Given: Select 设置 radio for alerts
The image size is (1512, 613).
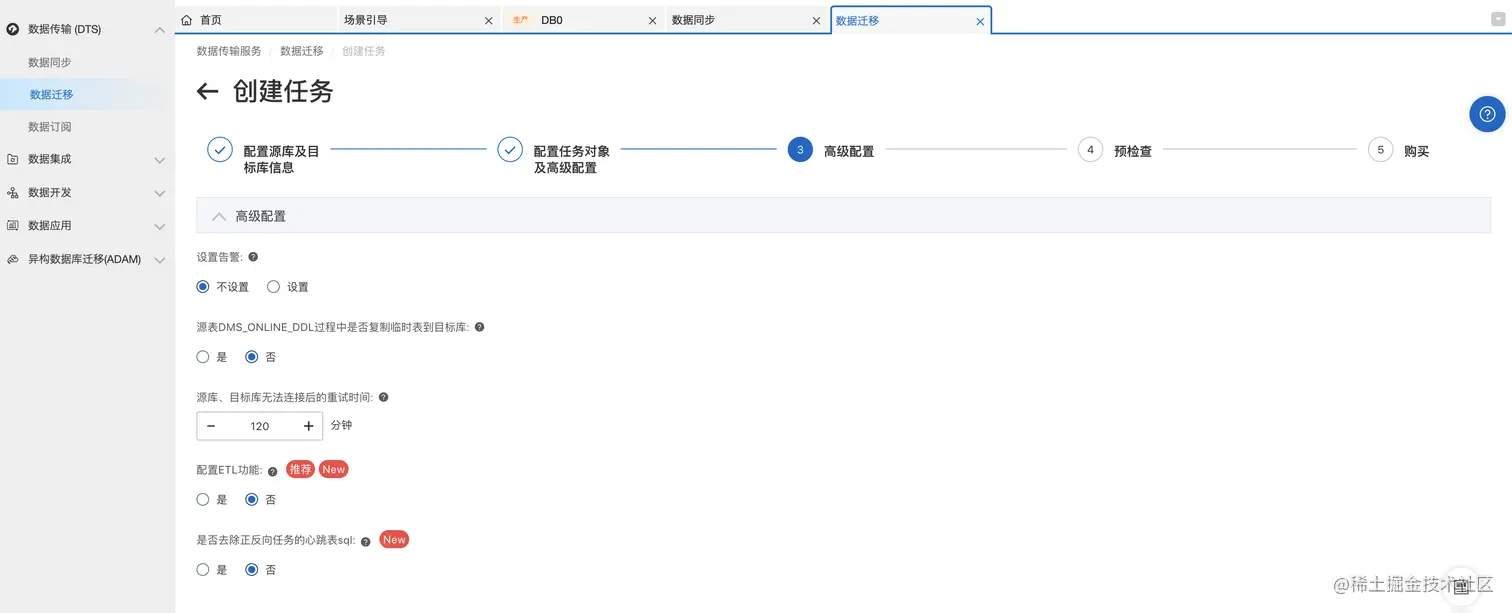Looking at the screenshot, I should 273,287.
